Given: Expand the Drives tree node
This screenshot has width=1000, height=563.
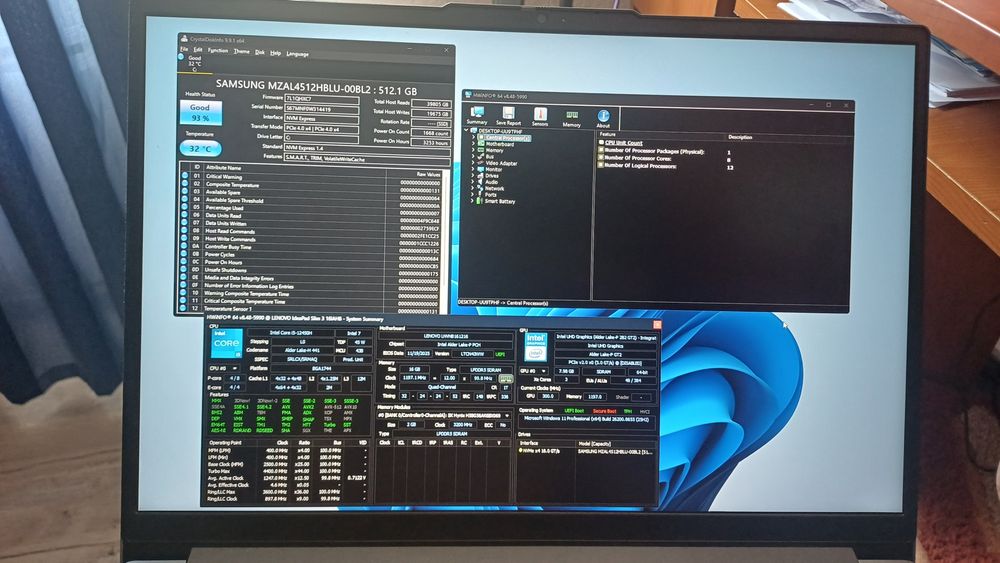Looking at the screenshot, I should click(473, 176).
